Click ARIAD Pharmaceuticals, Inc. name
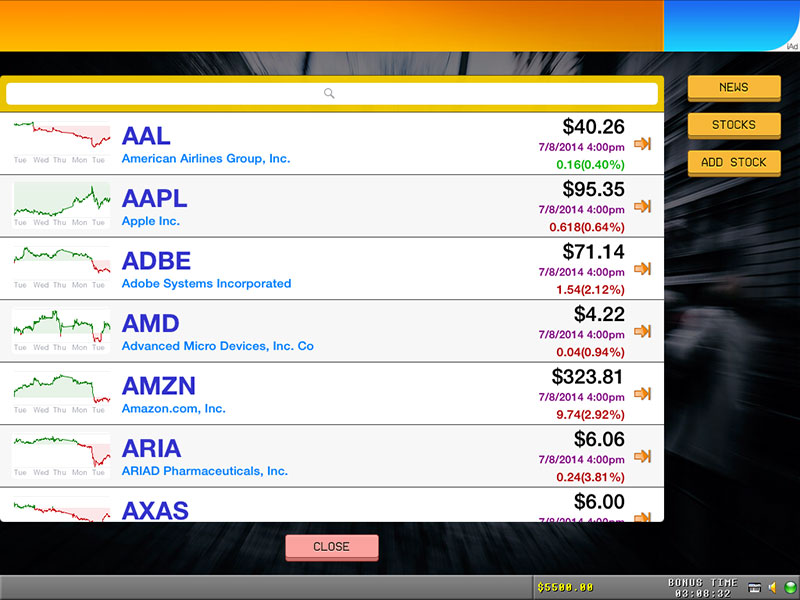This screenshot has width=800, height=600. (x=205, y=471)
